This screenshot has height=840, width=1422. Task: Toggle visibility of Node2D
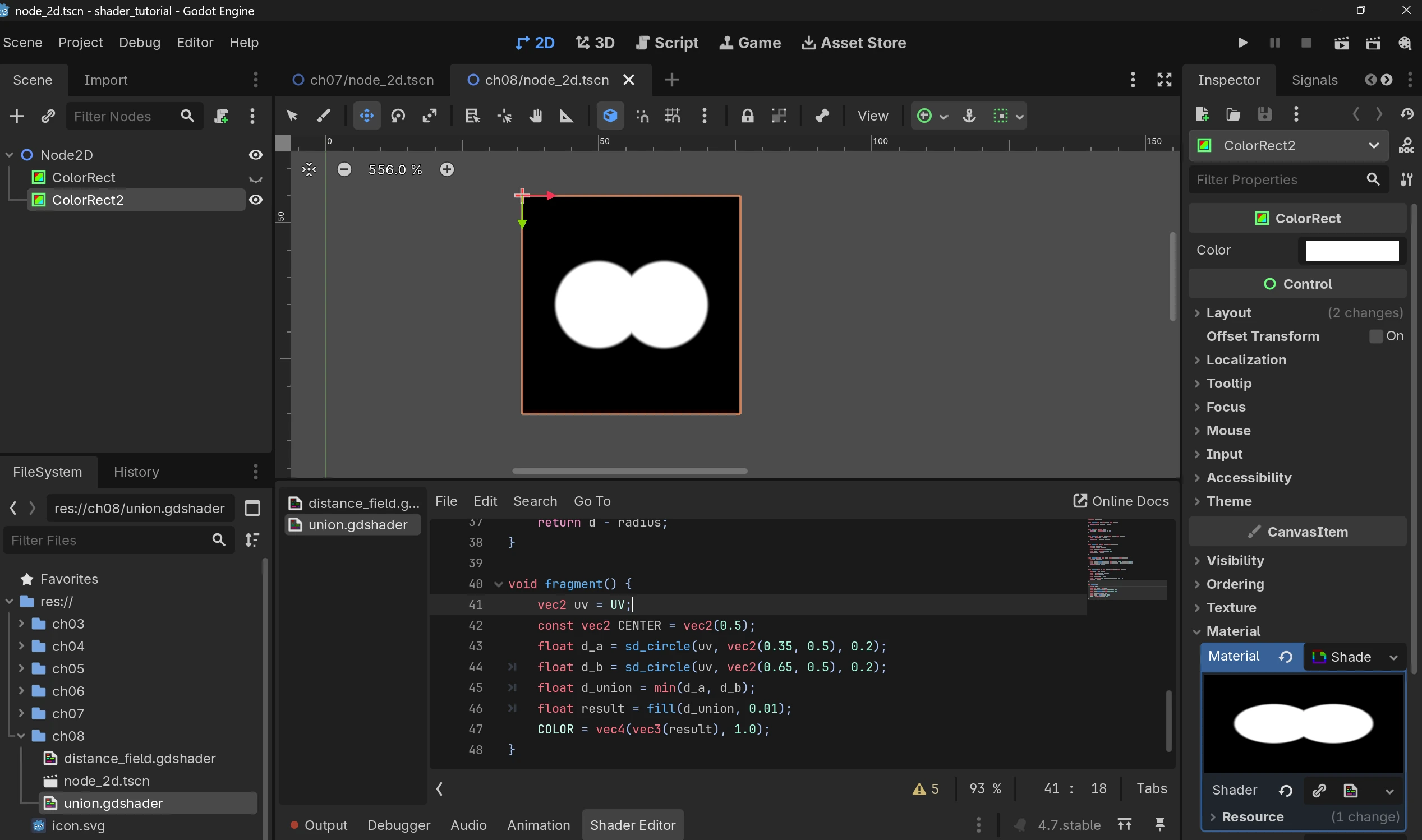pos(256,155)
